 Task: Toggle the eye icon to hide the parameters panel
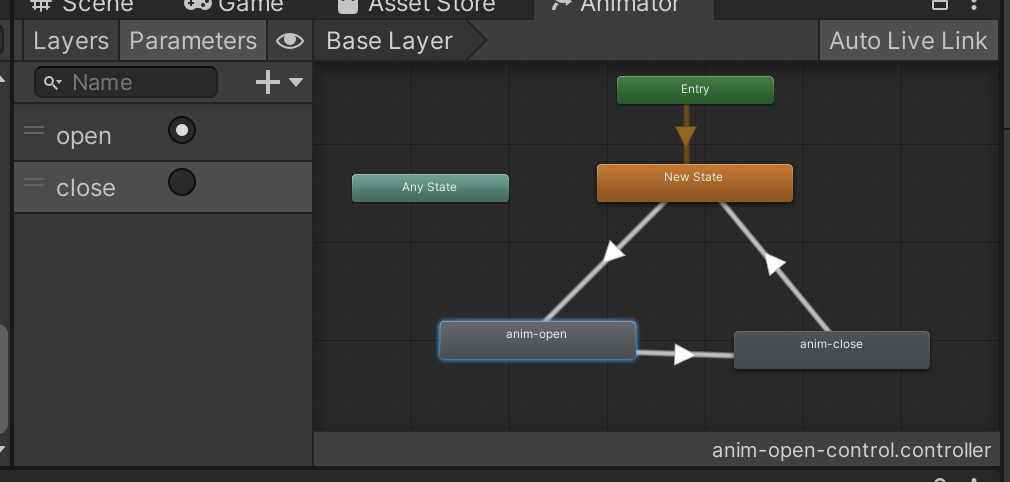click(x=289, y=41)
